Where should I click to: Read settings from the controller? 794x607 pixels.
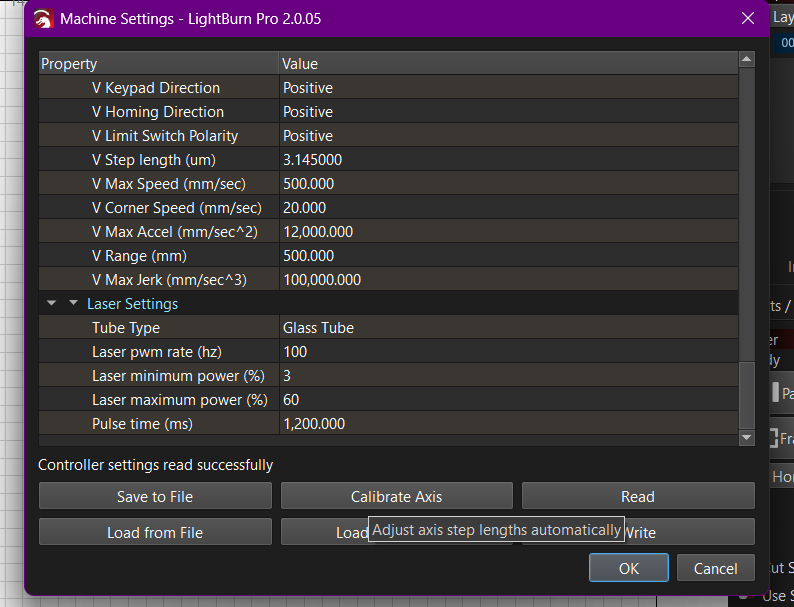(x=637, y=496)
